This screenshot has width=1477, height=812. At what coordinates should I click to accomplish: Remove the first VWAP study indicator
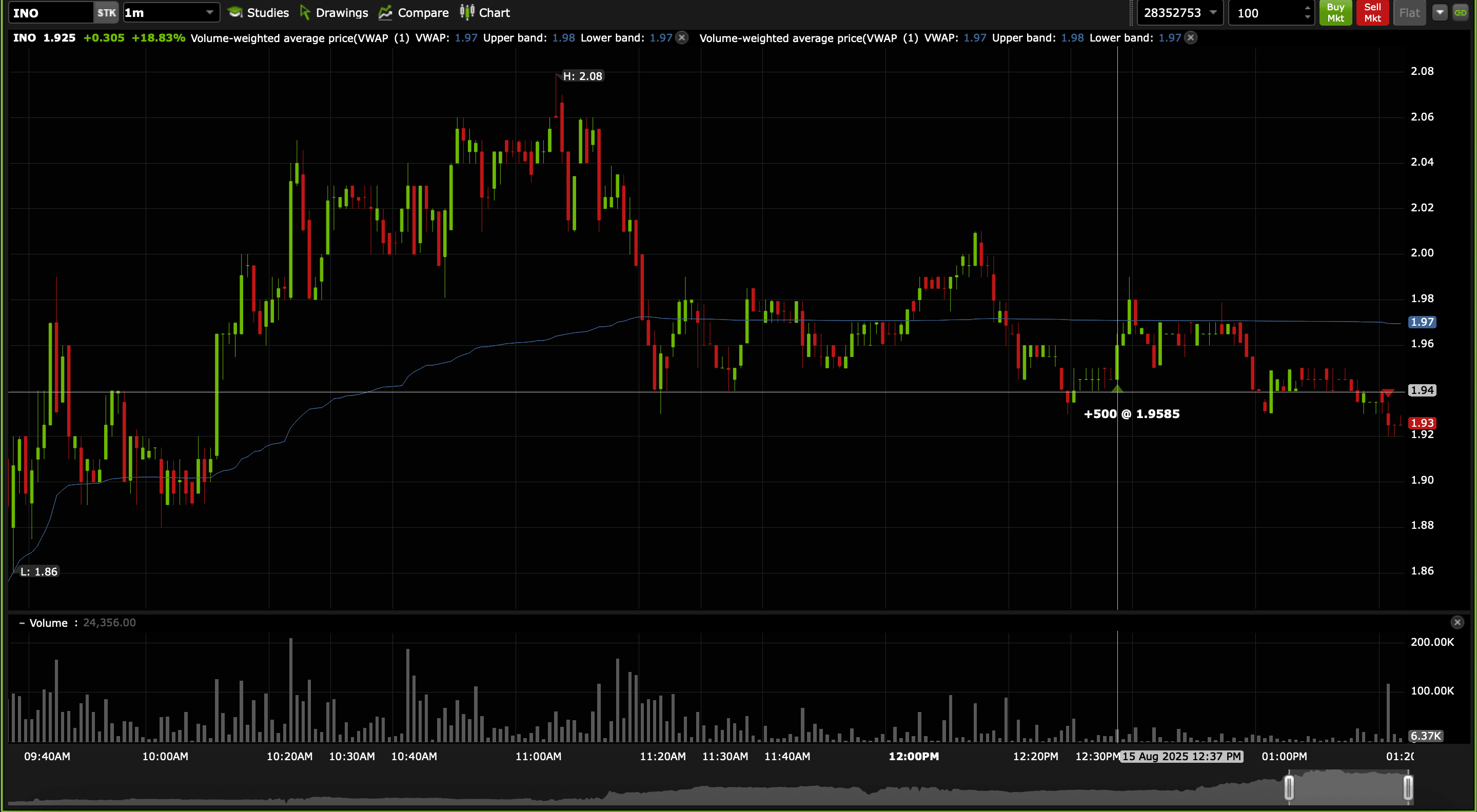pos(682,38)
